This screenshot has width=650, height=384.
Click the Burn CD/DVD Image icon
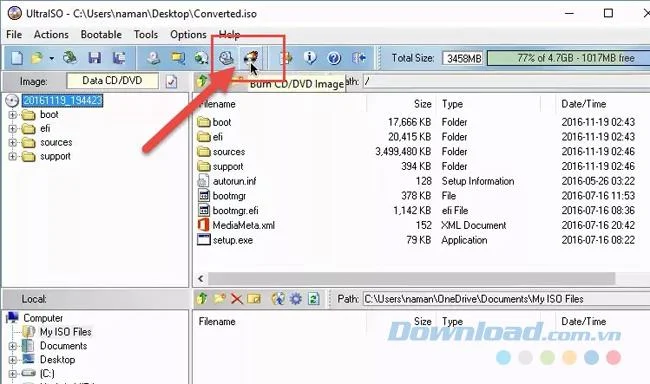point(251,58)
